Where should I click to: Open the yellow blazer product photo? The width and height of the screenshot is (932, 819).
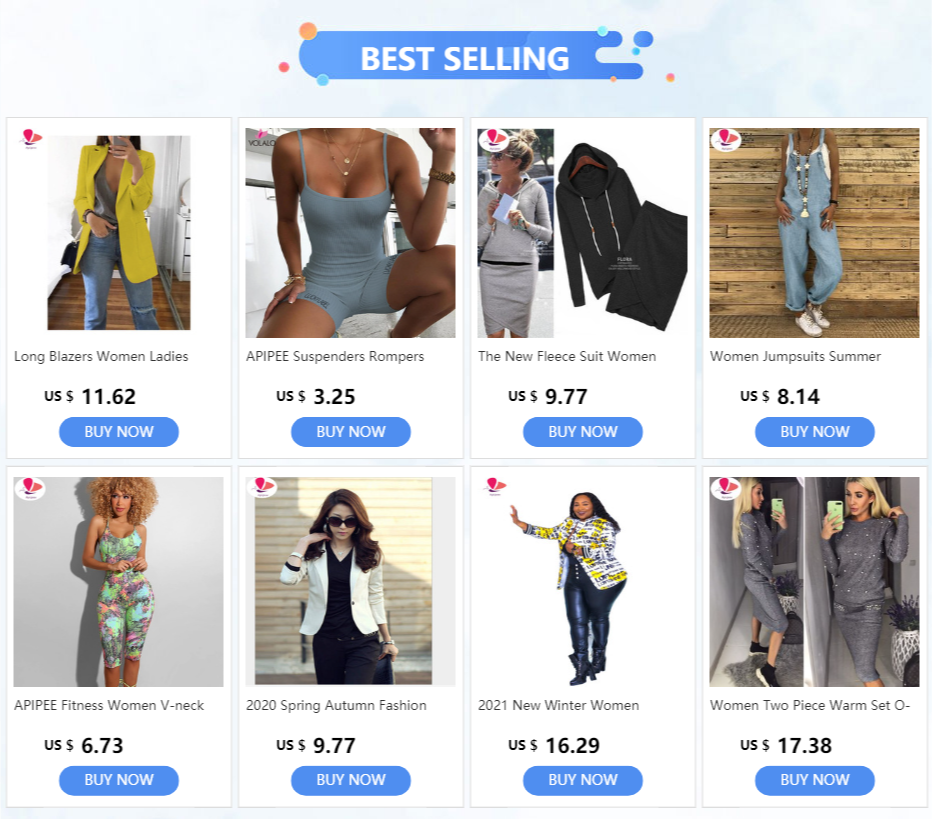coord(119,232)
